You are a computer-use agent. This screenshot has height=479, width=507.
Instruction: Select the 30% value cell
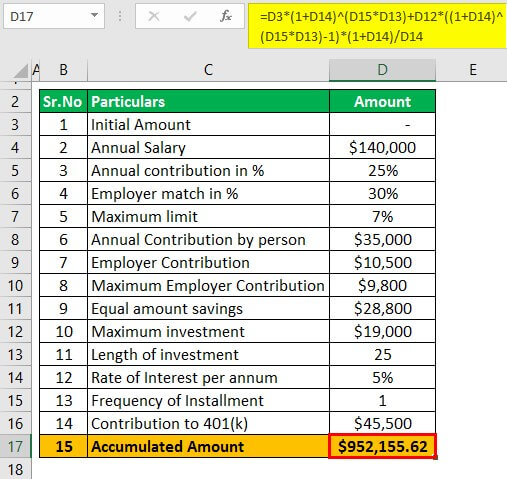pos(382,193)
